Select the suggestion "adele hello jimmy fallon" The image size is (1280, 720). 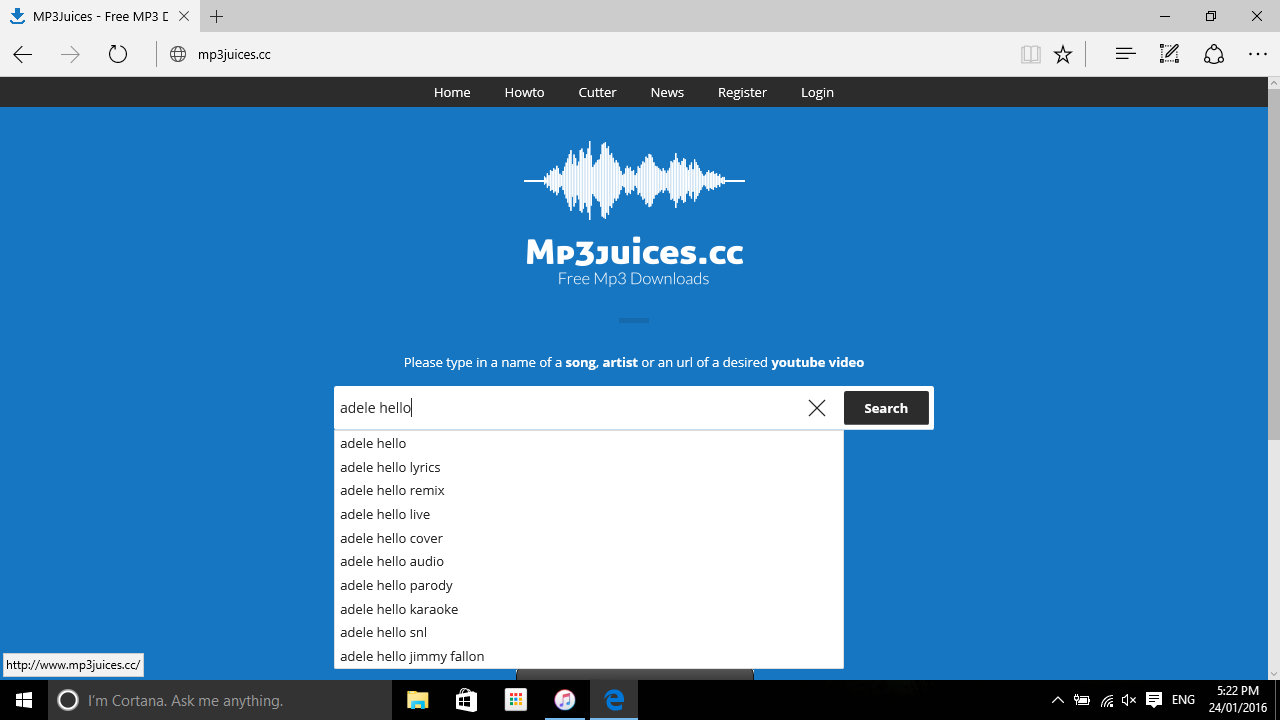pos(589,656)
